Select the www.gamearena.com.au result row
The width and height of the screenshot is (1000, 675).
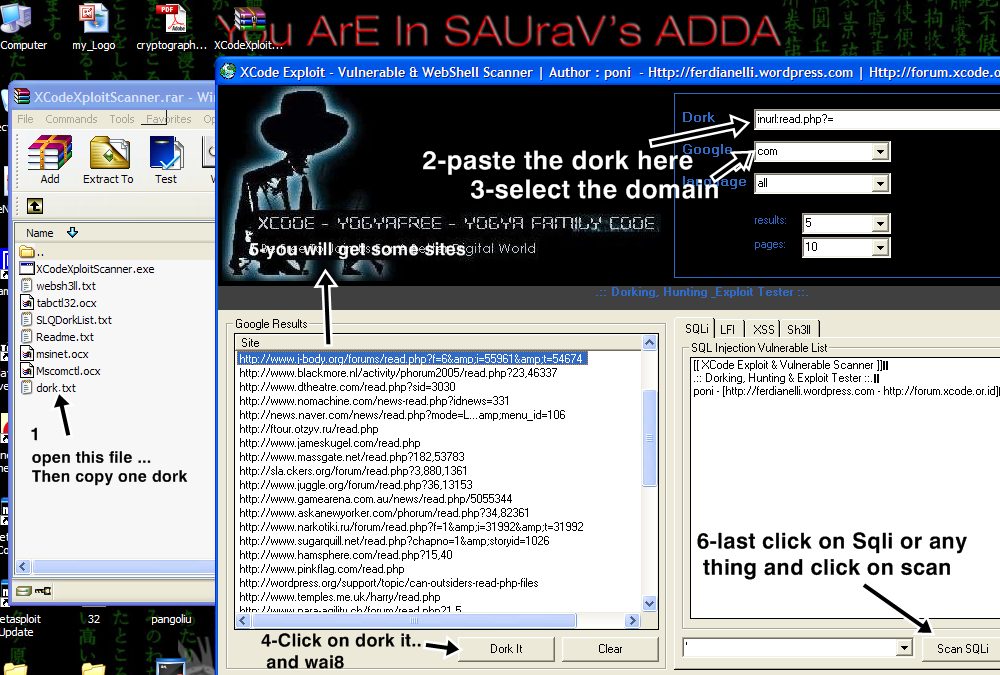coord(375,499)
